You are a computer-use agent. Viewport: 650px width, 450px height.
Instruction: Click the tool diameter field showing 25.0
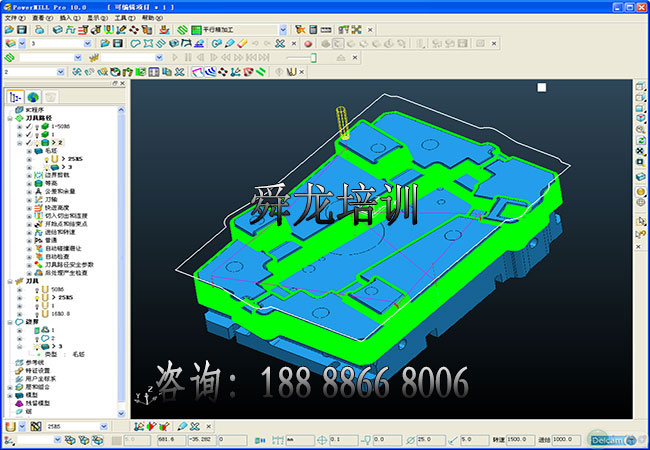click(x=431, y=440)
